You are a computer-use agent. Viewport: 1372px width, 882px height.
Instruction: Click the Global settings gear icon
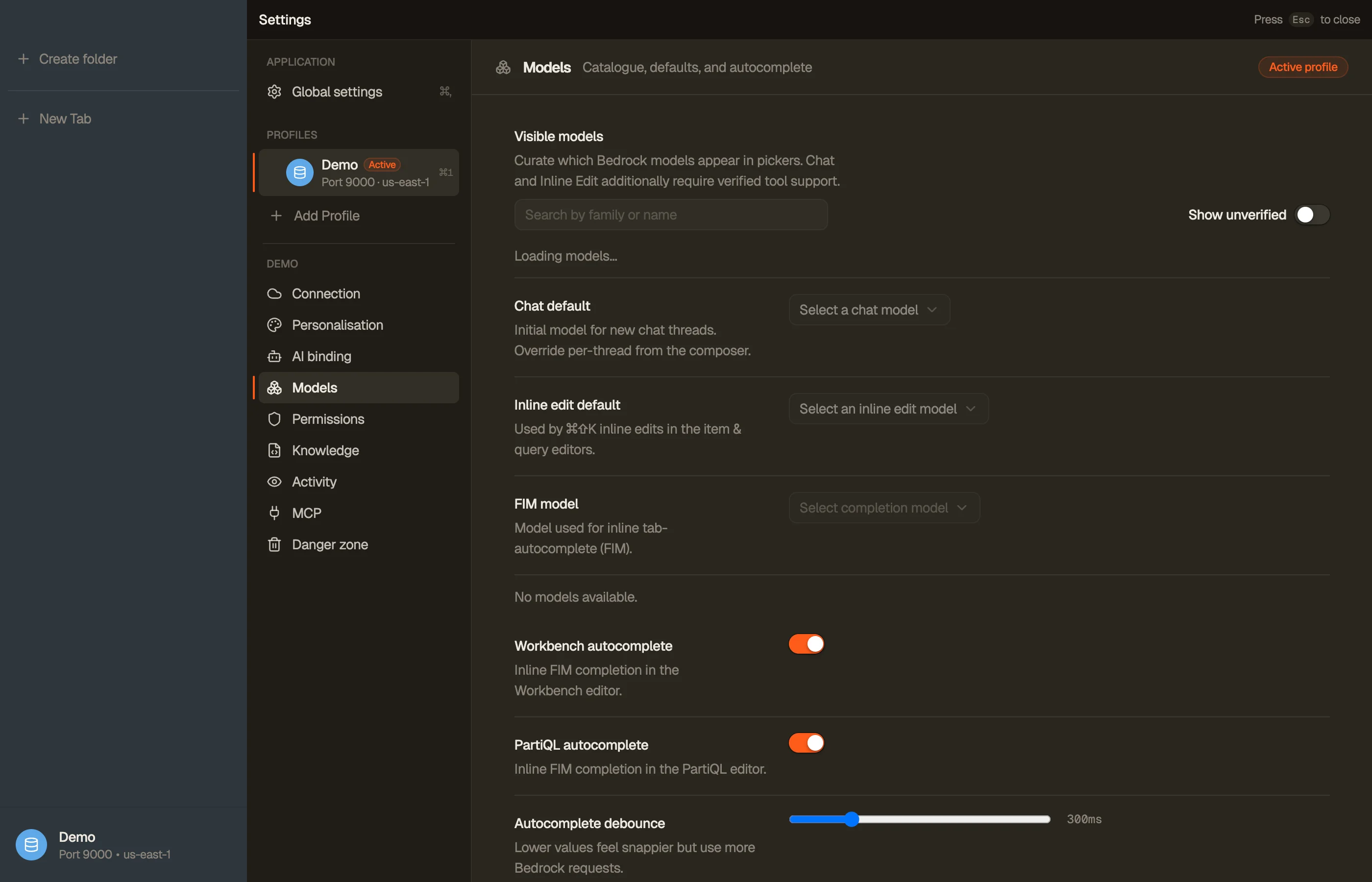(x=274, y=92)
